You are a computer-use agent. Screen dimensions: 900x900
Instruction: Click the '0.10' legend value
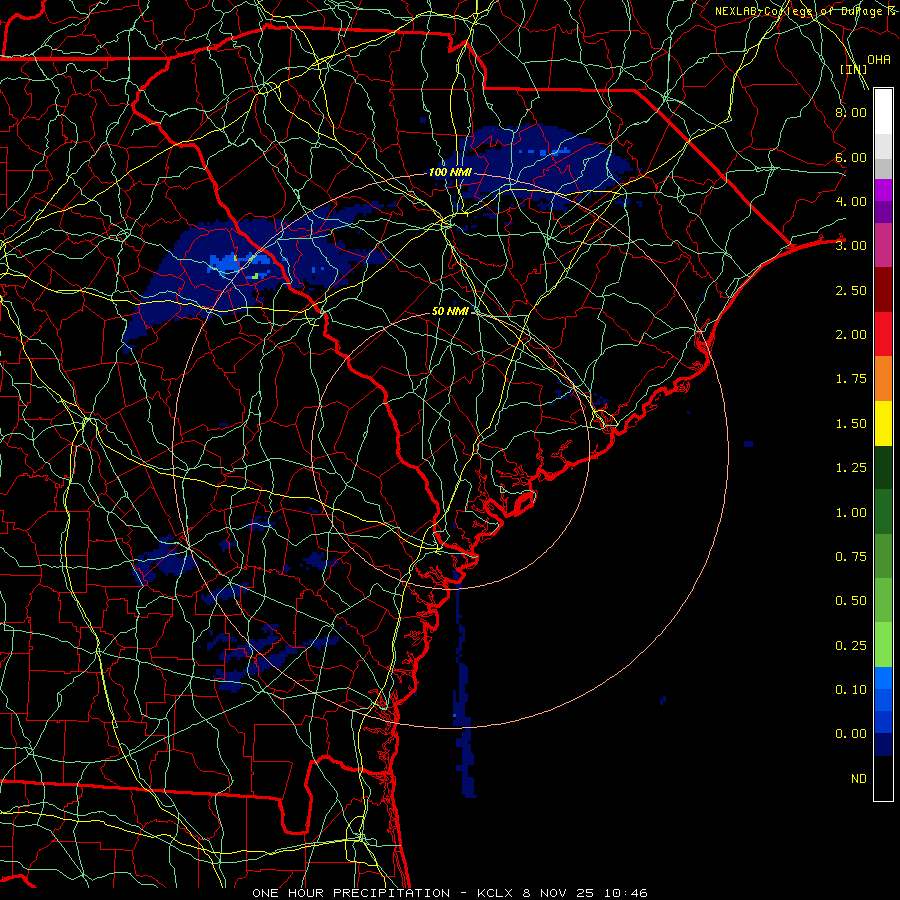pyautogui.click(x=851, y=690)
